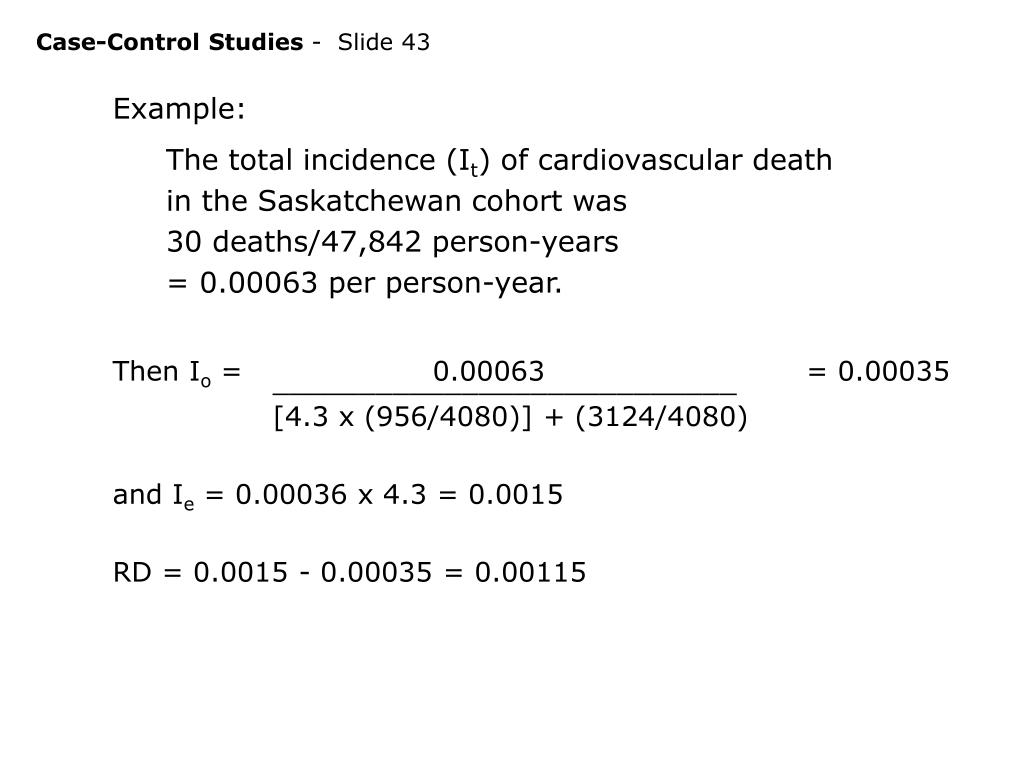Click '[4.3 x (956/4080)]' in denominator
The height and width of the screenshot is (768, 1024).
coord(403,417)
